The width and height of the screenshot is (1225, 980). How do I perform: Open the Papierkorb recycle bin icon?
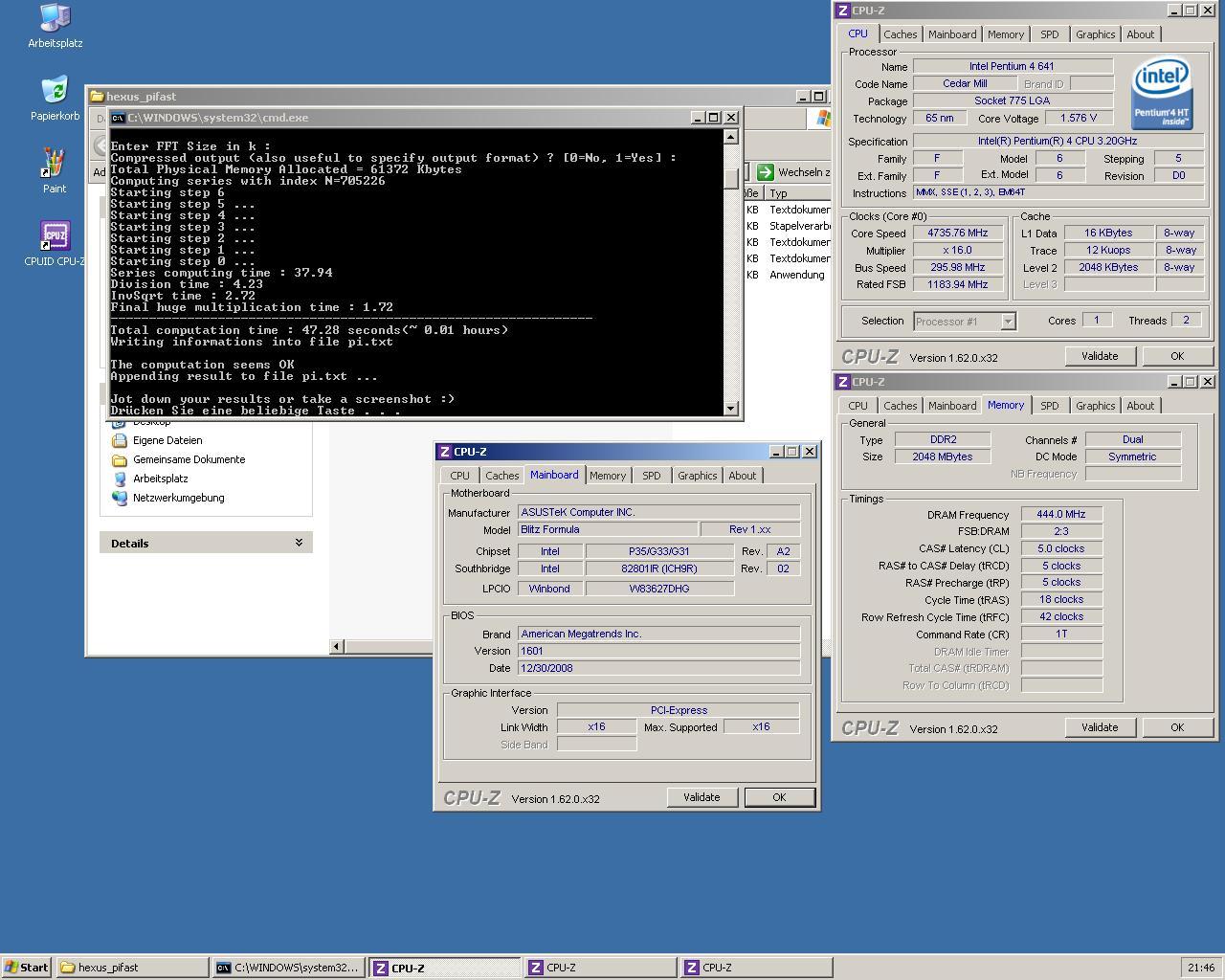point(55,99)
